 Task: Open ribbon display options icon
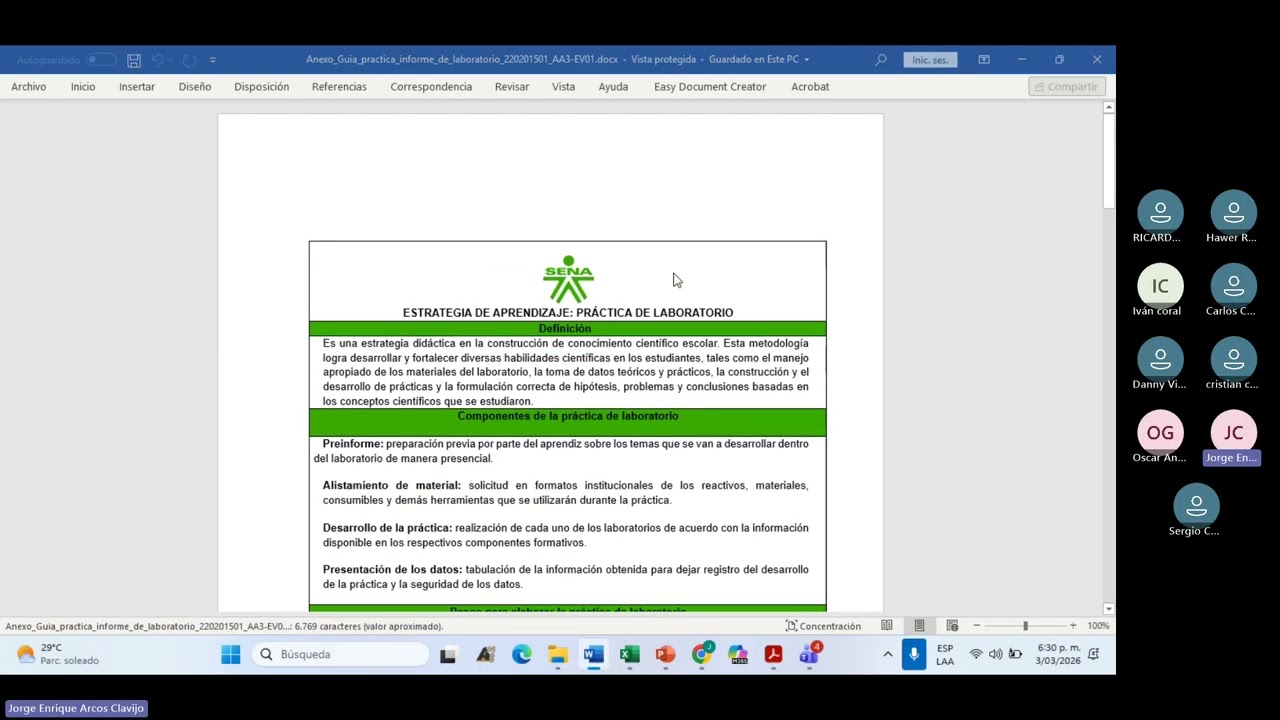point(984,60)
